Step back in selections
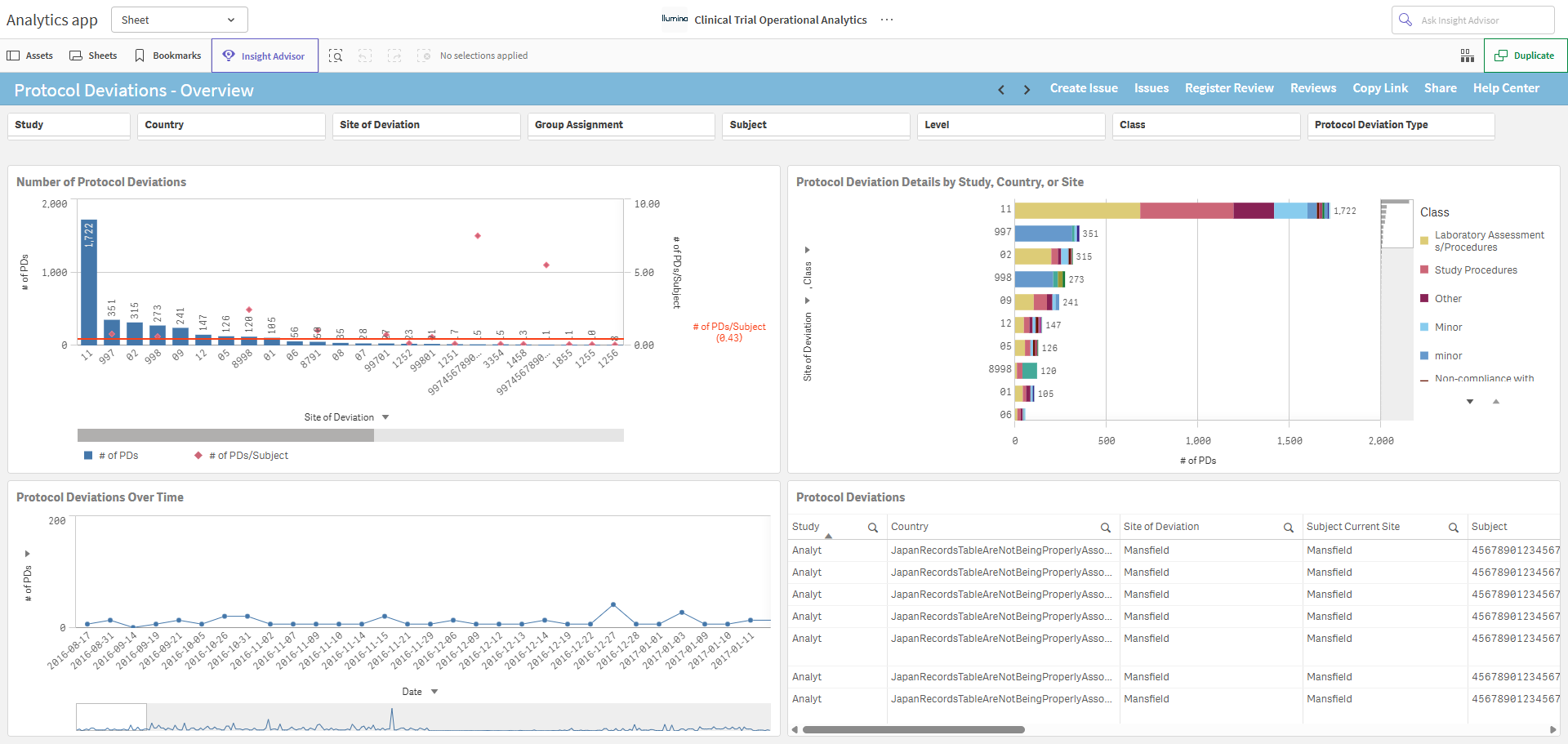 pyautogui.click(x=365, y=56)
